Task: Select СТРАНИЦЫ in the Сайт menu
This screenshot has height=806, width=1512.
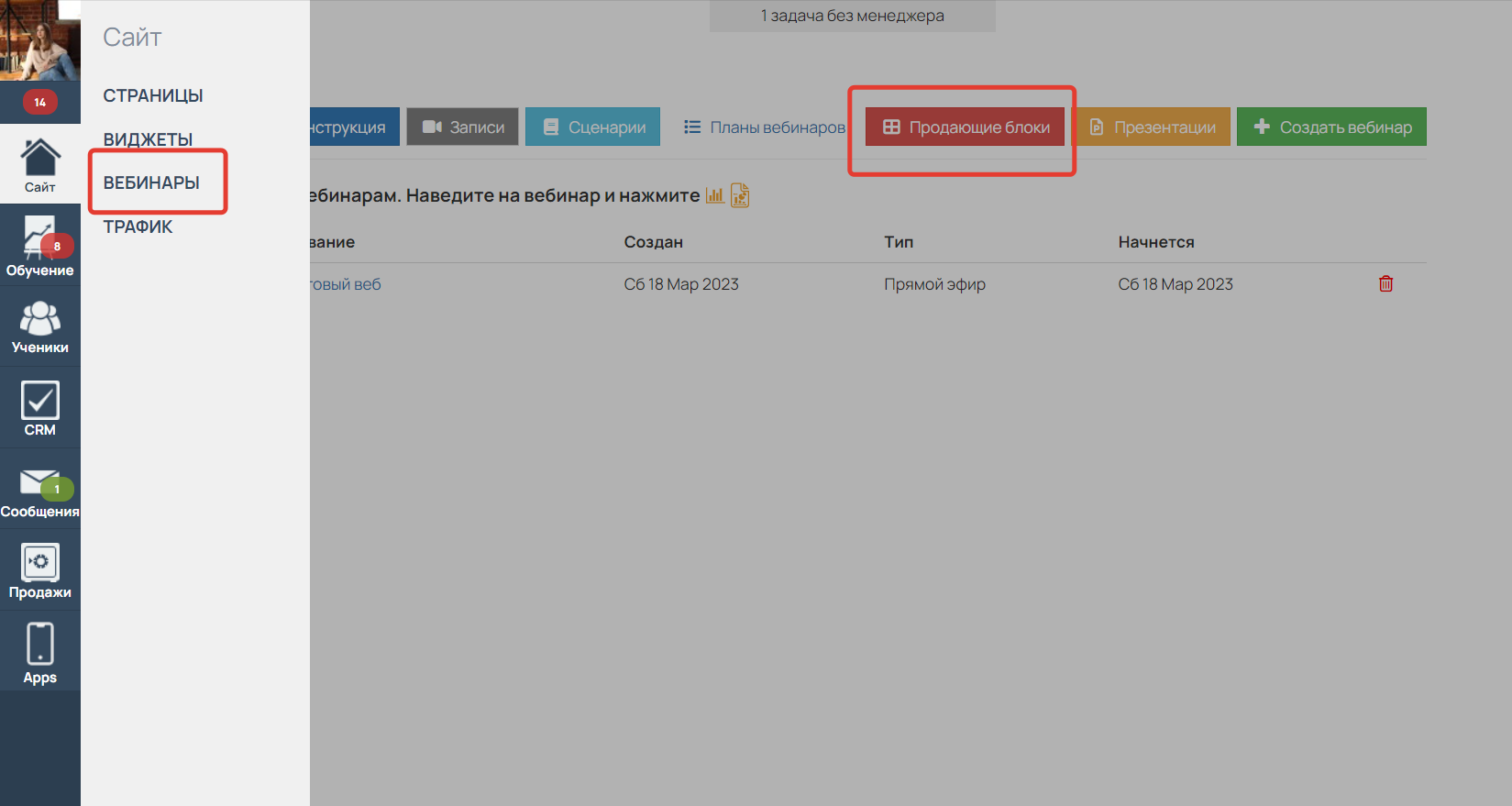Action: [x=153, y=95]
